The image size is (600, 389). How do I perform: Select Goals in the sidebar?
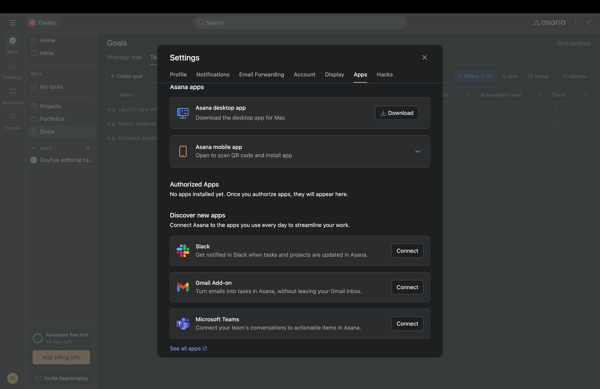pos(61,131)
